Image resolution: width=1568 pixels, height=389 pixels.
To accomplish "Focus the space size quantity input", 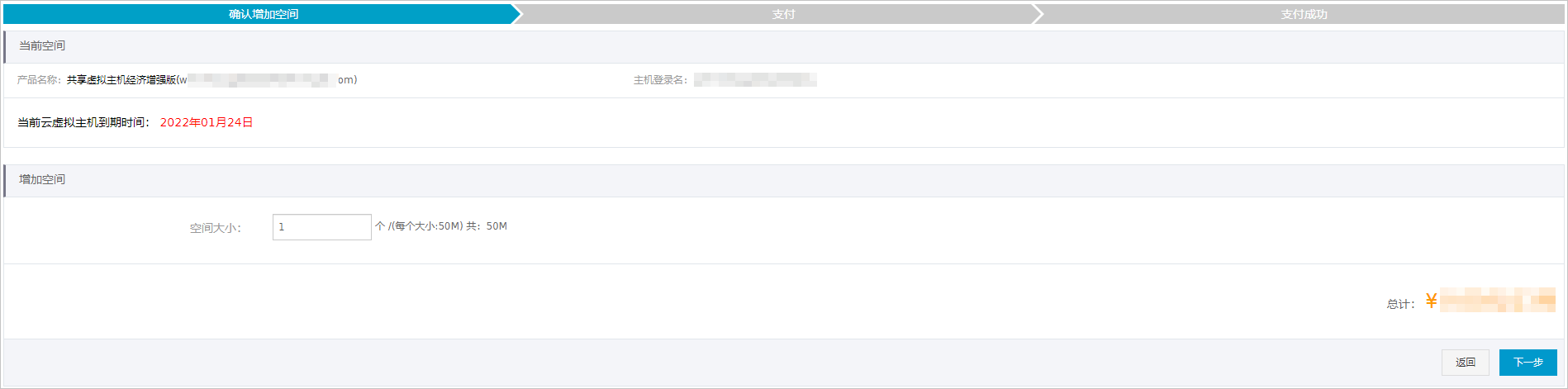I will point(322,227).
